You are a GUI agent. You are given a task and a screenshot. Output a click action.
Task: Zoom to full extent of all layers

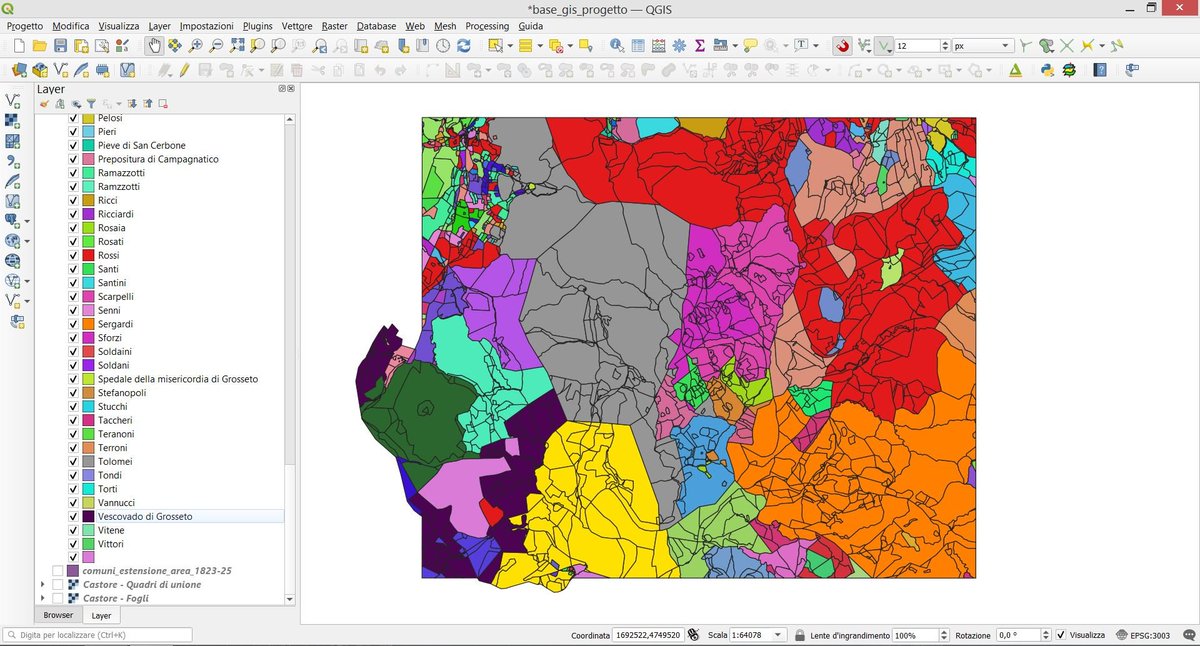pos(237,46)
